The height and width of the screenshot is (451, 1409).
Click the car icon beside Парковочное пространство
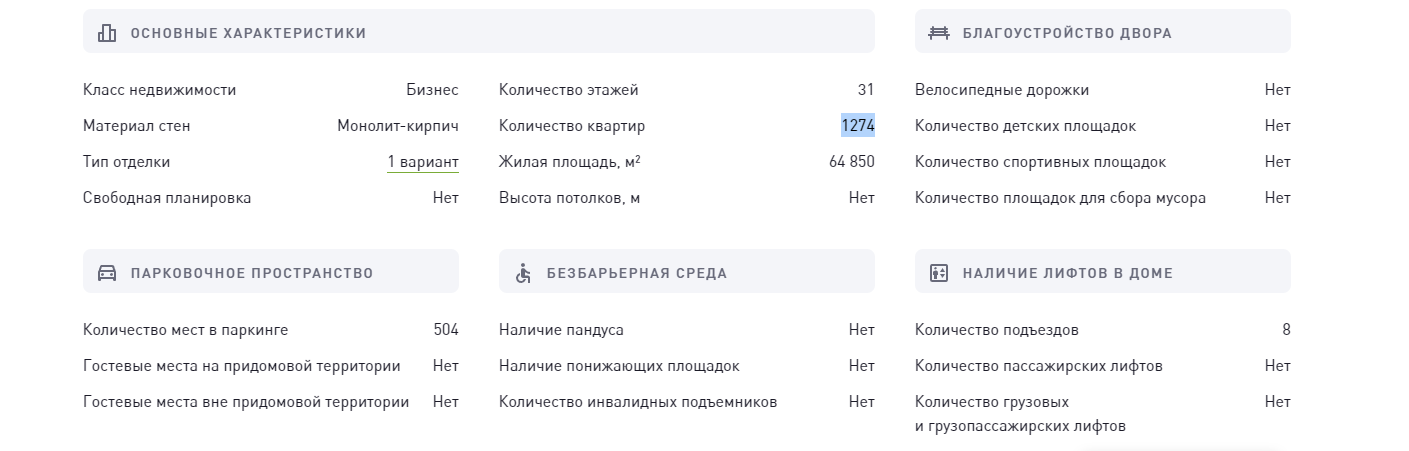pos(107,273)
